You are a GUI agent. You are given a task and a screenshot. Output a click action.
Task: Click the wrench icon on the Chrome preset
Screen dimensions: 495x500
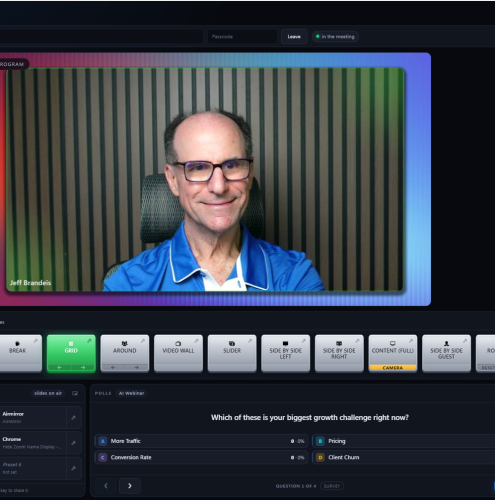tap(74, 443)
